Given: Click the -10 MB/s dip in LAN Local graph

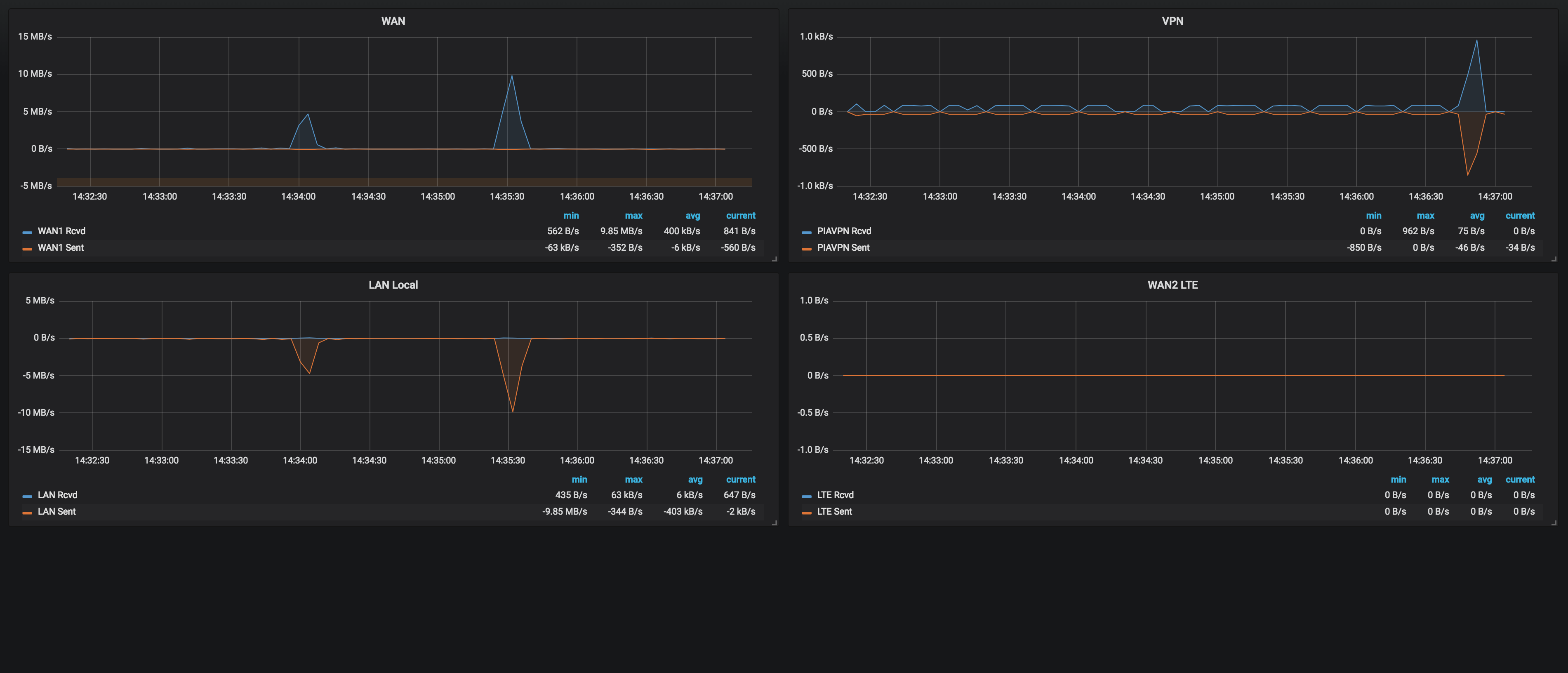Looking at the screenshot, I should (513, 411).
